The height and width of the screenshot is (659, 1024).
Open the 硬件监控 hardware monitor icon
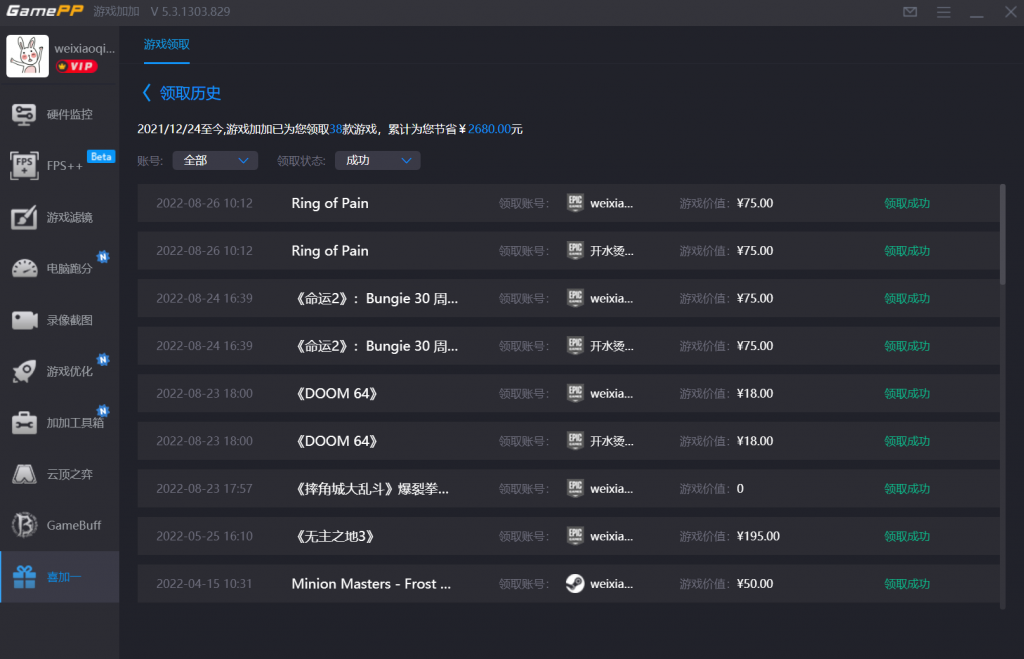(24, 114)
